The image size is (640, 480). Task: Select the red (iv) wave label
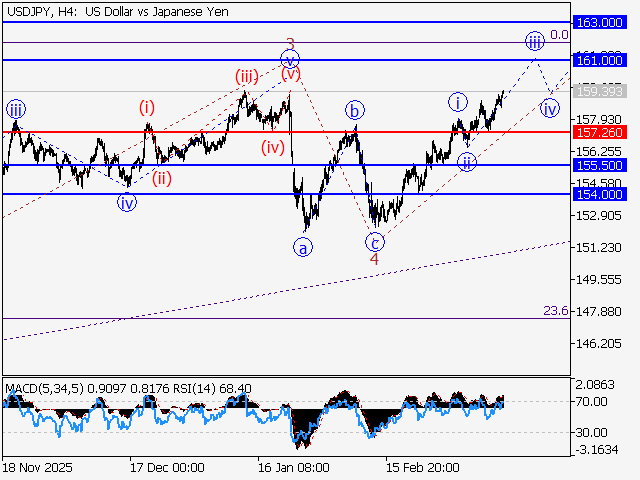click(x=272, y=148)
